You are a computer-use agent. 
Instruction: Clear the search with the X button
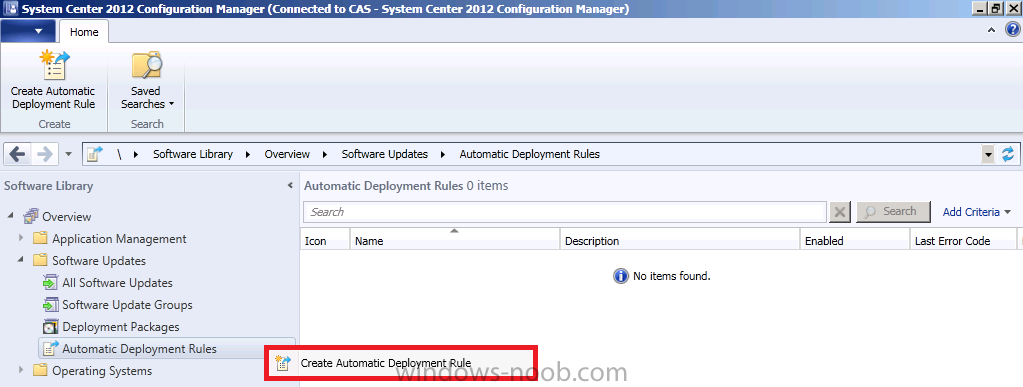click(x=840, y=212)
